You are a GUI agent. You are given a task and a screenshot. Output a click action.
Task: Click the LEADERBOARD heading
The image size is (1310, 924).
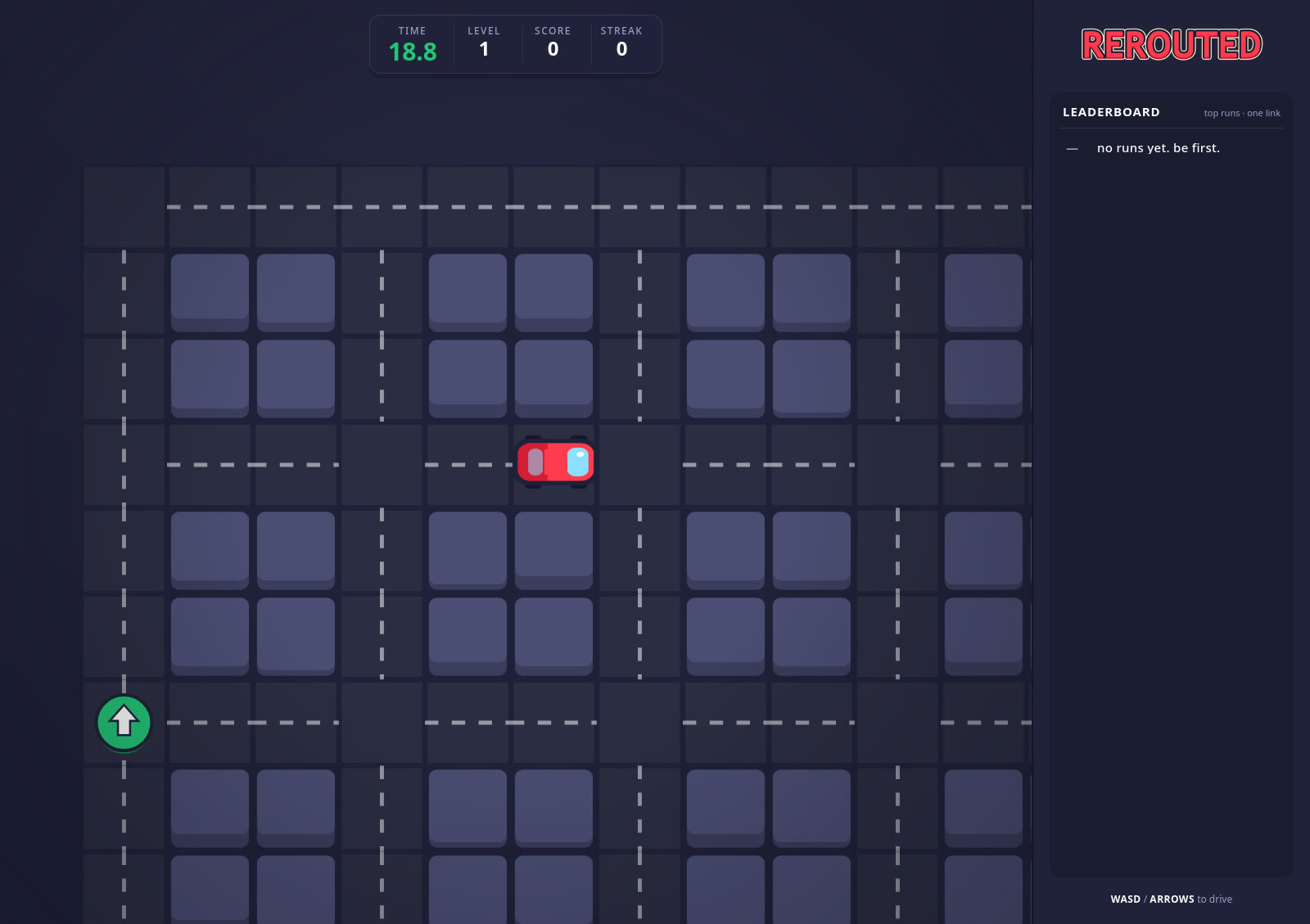tap(1111, 112)
